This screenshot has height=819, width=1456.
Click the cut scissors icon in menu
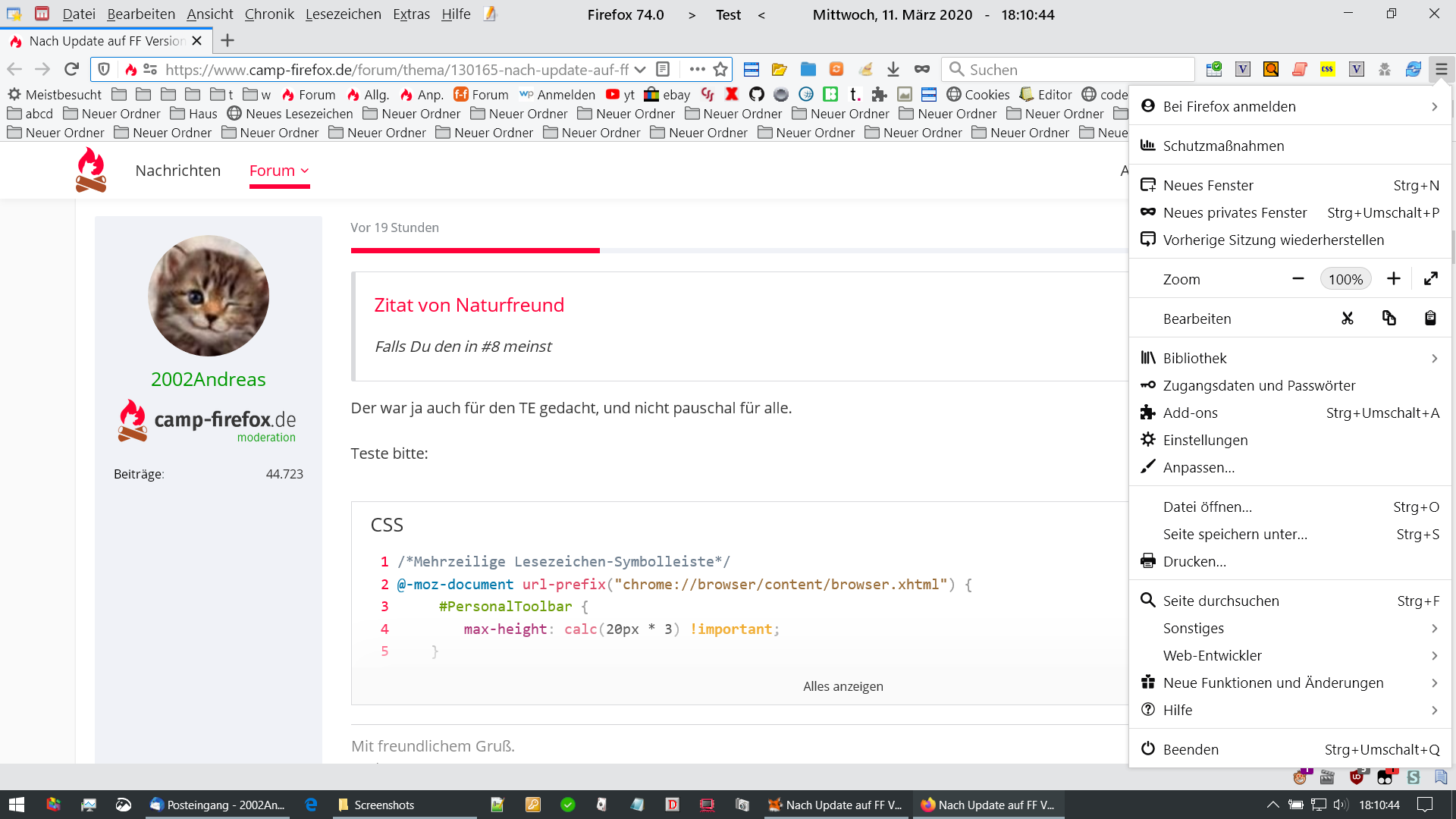click(x=1348, y=318)
